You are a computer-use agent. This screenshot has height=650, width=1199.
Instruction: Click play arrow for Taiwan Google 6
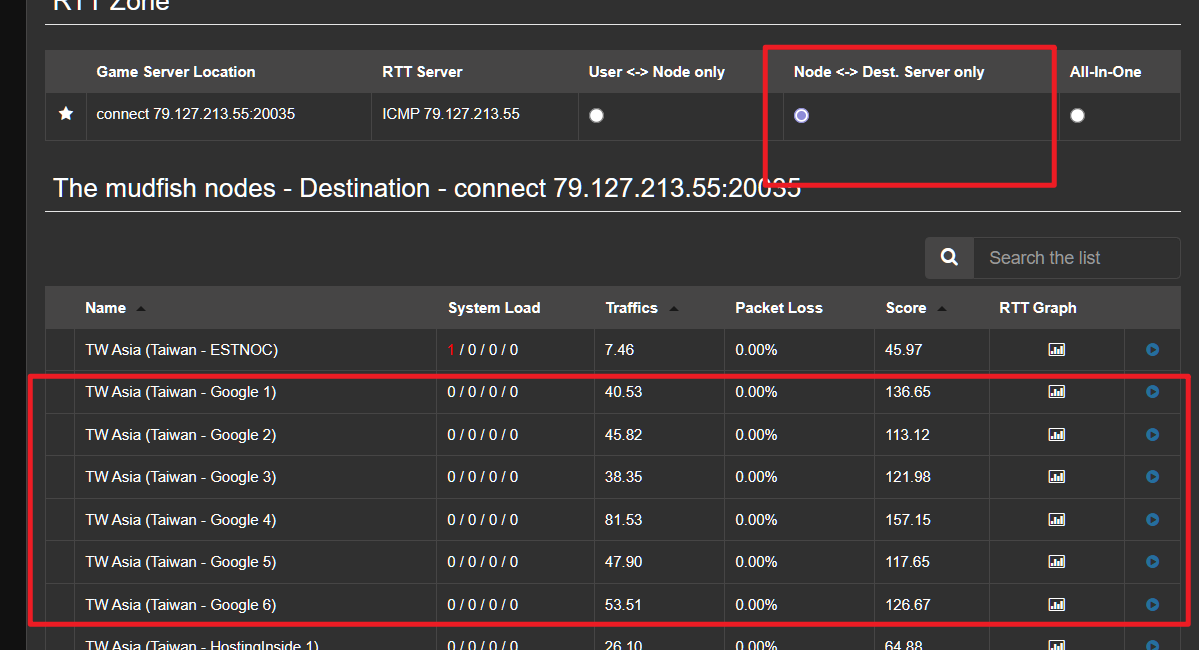click(1152, 605)
